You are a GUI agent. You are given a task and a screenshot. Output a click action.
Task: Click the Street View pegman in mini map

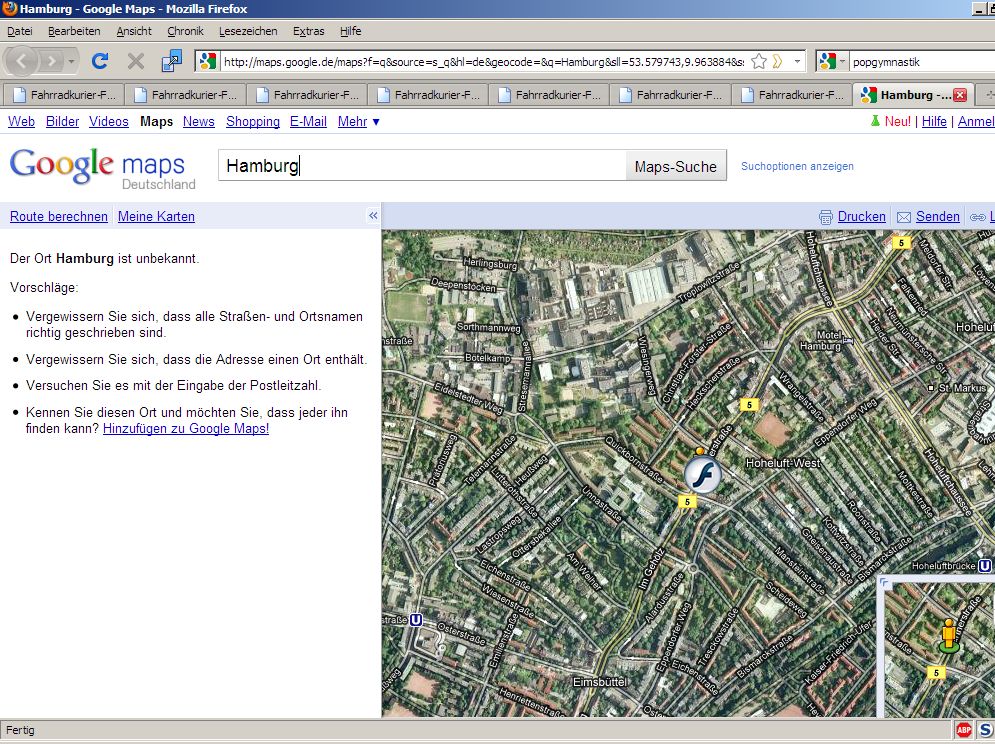[x=948, y=635]
